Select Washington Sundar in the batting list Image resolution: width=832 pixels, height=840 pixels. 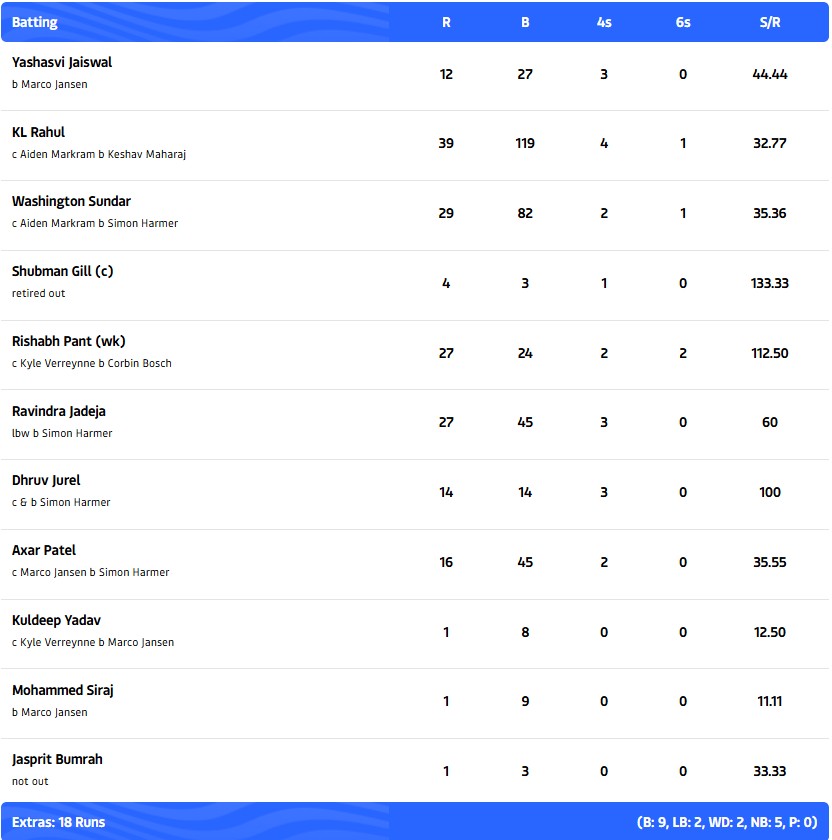pos(71,201)
